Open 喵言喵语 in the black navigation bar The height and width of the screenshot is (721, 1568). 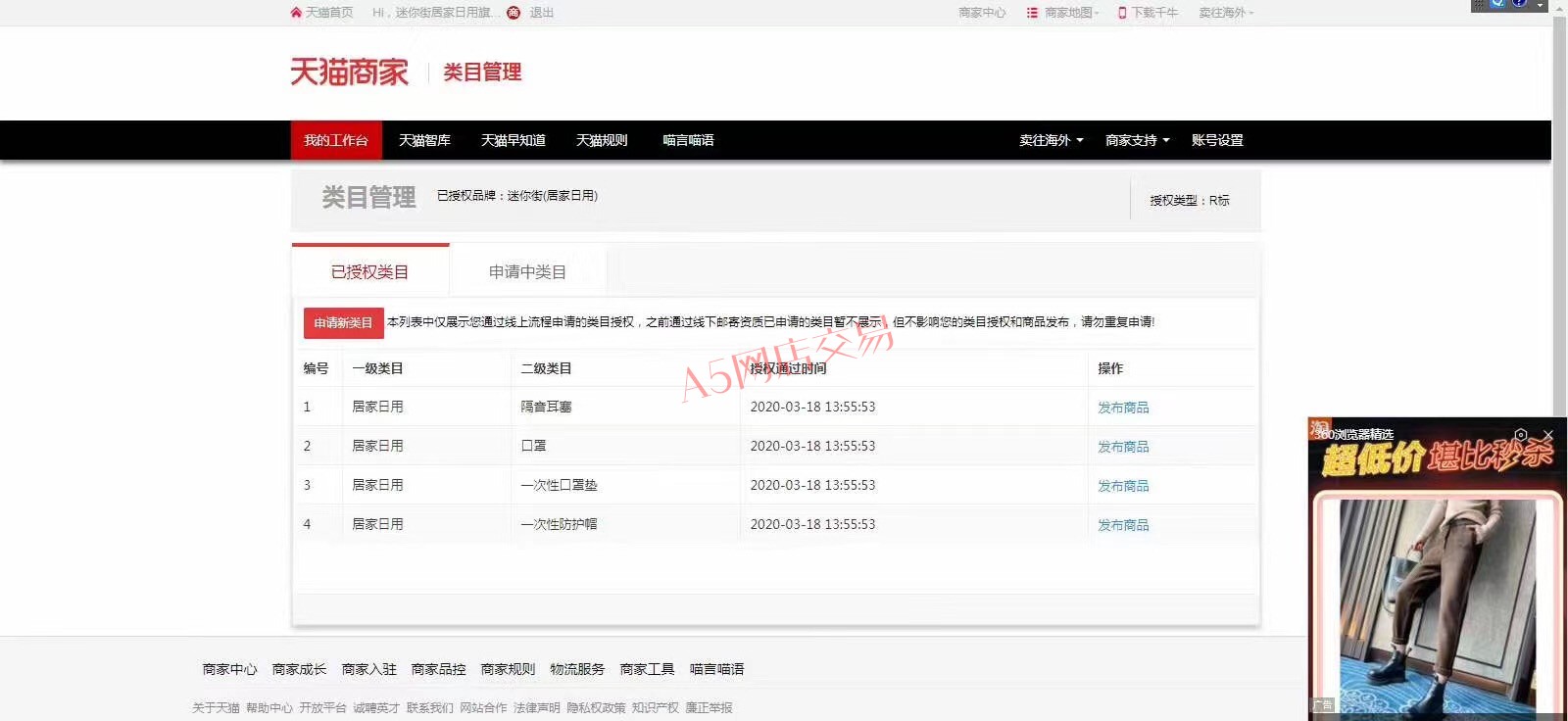click(688, 140)
